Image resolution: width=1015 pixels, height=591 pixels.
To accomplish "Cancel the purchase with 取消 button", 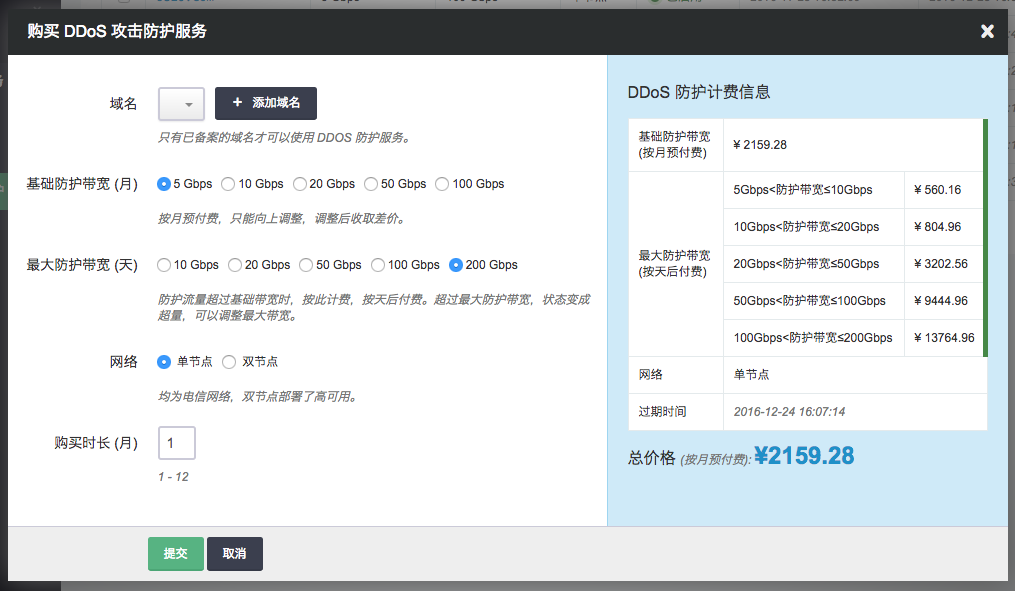I will tap(234, 554).
